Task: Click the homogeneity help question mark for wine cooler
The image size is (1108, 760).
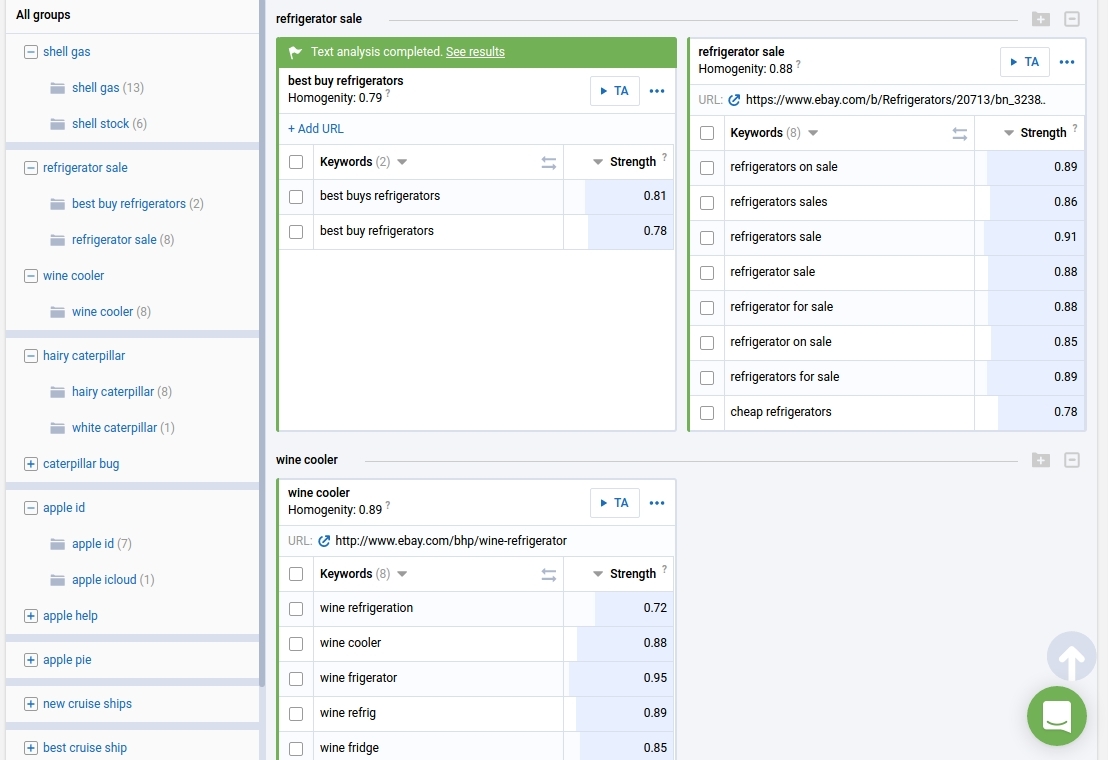Action: 388,506
